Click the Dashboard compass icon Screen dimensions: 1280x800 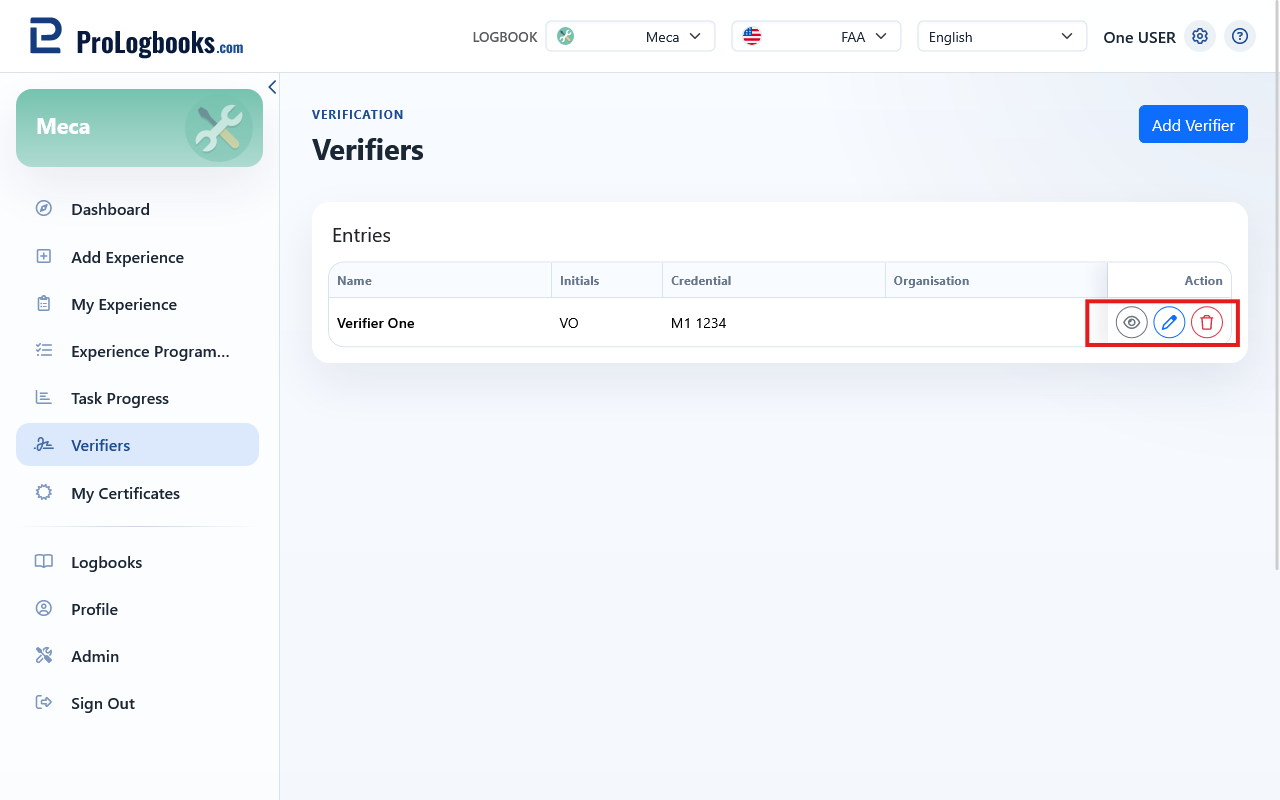(44, 209)
